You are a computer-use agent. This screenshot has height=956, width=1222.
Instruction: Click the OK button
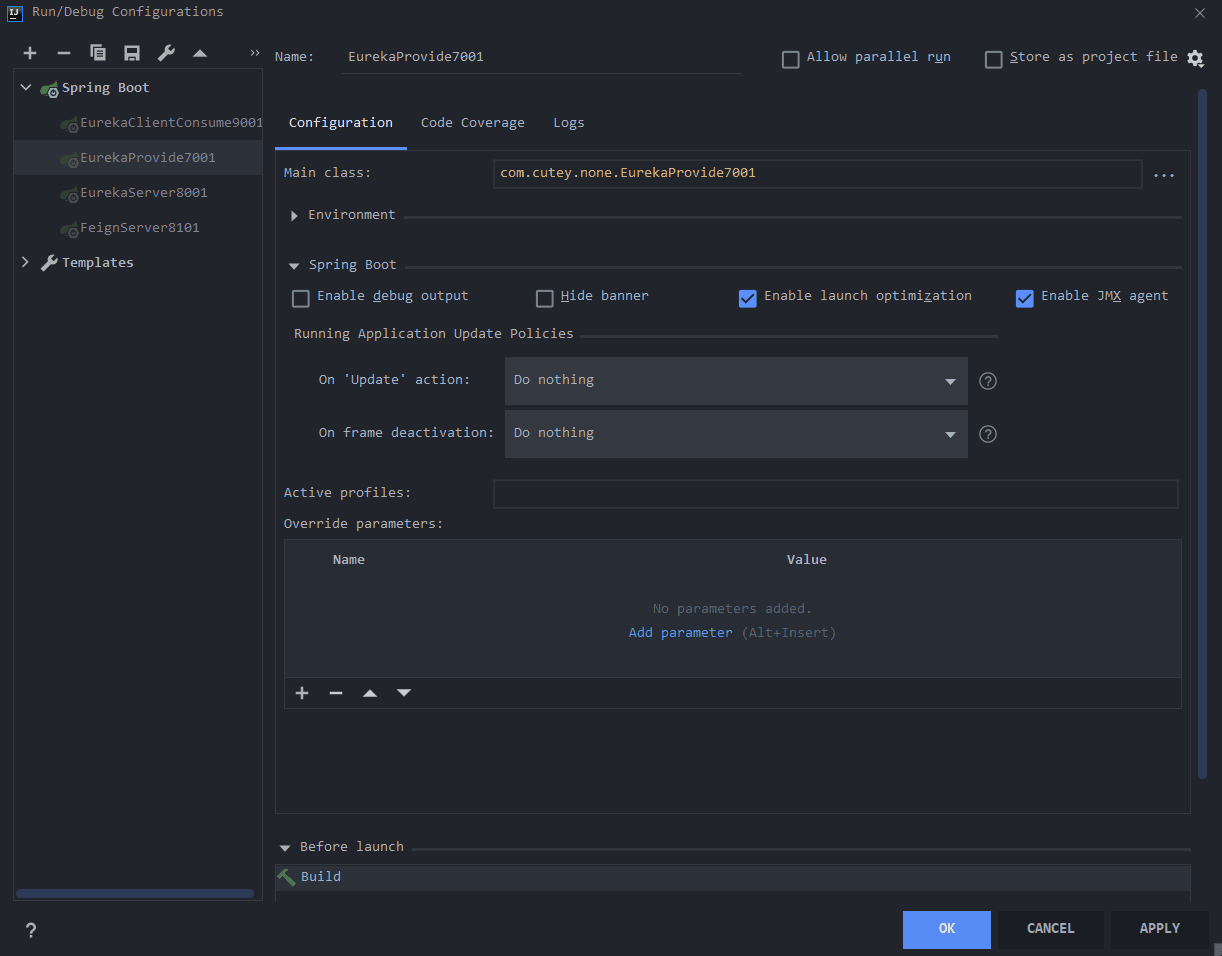tap(947, 929)
